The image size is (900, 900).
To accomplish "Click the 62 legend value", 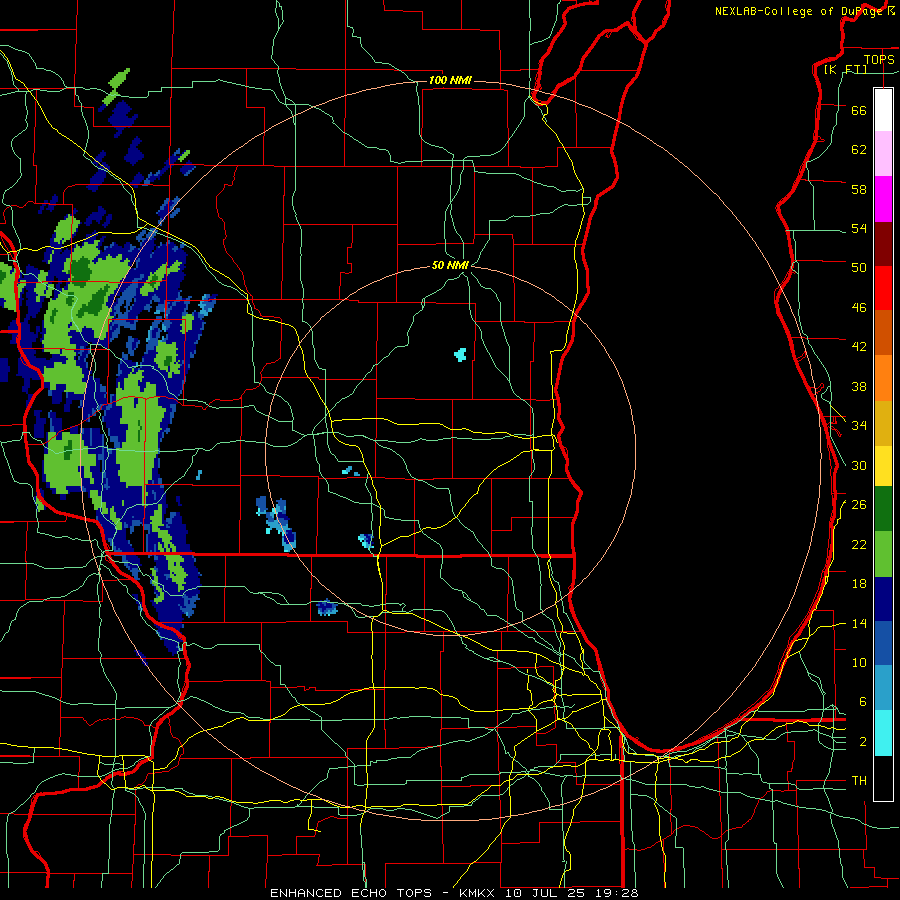I will pyautogui.click(x=859, y=150).
